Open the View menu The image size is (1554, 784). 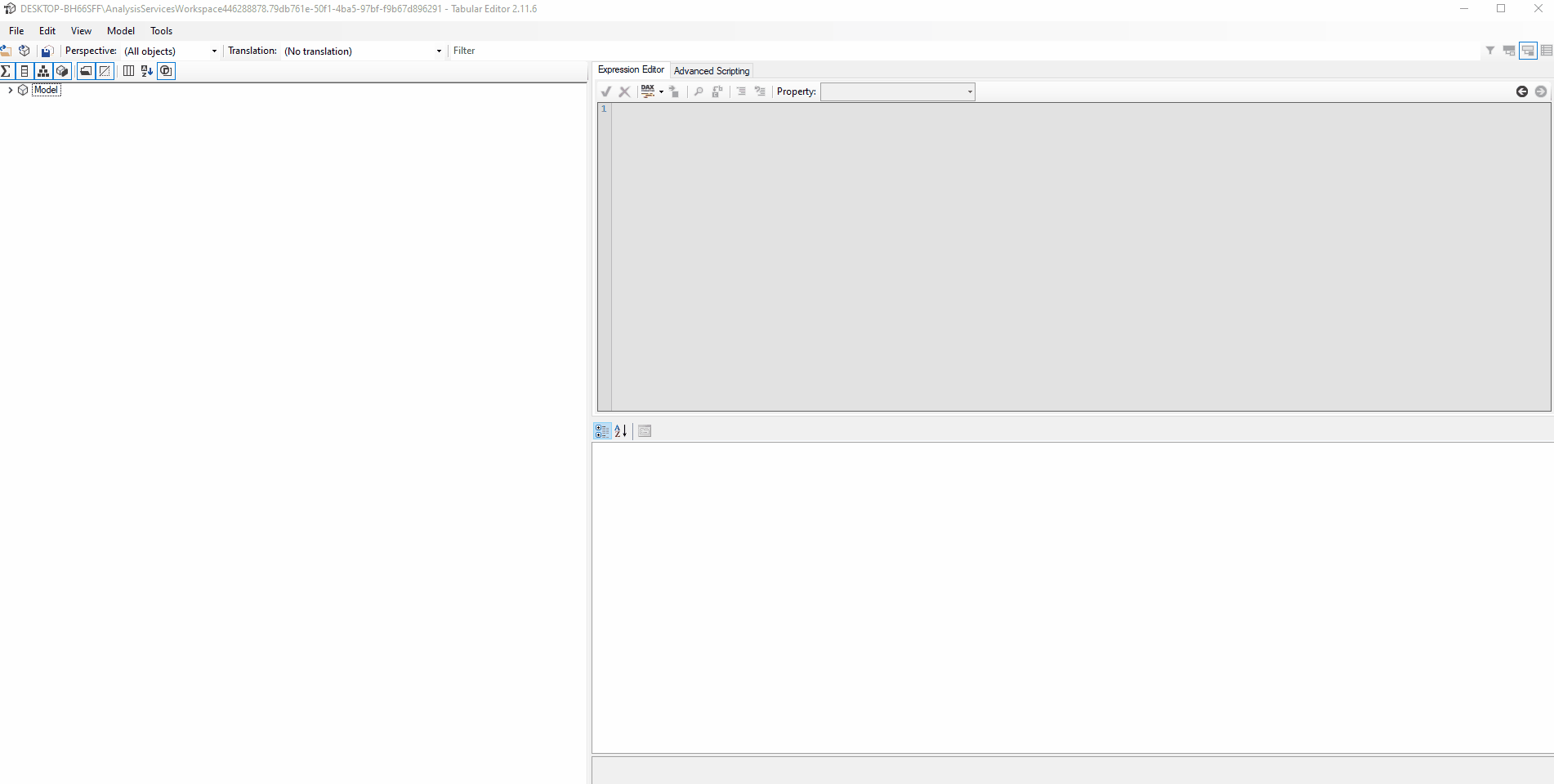click(81, 31)
